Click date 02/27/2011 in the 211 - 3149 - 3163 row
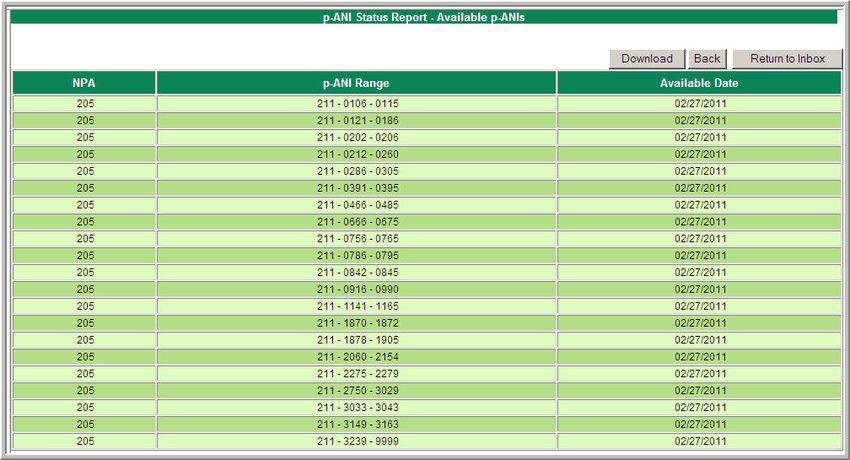This screenshot has height=460, width=850. [700, 424]
